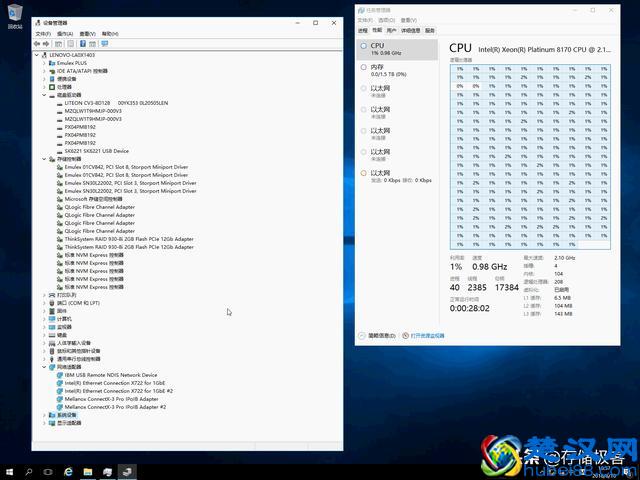Collapse the LENOVO-LA0X1403 root node
Image resolution: width=640 pixels, height=480 pixels.
tap(38, 55)
